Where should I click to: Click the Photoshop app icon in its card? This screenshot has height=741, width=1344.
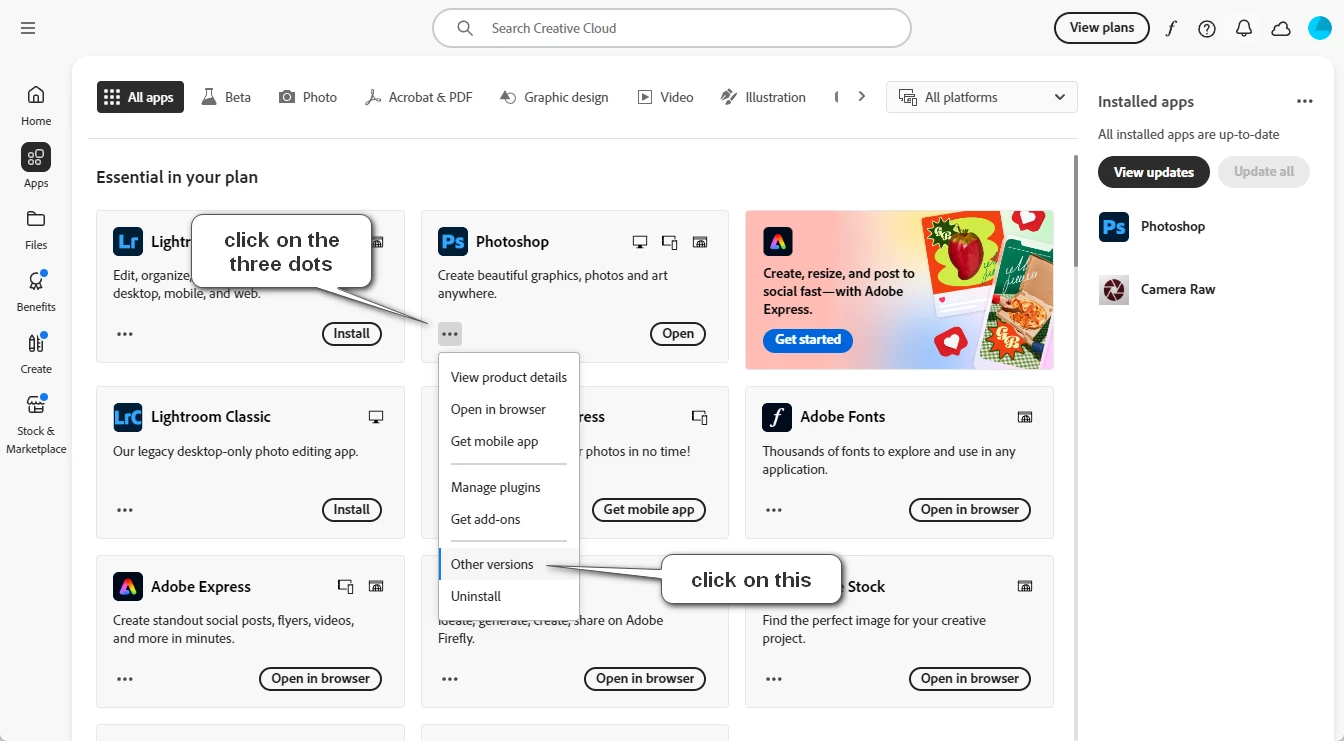(453, 241)
